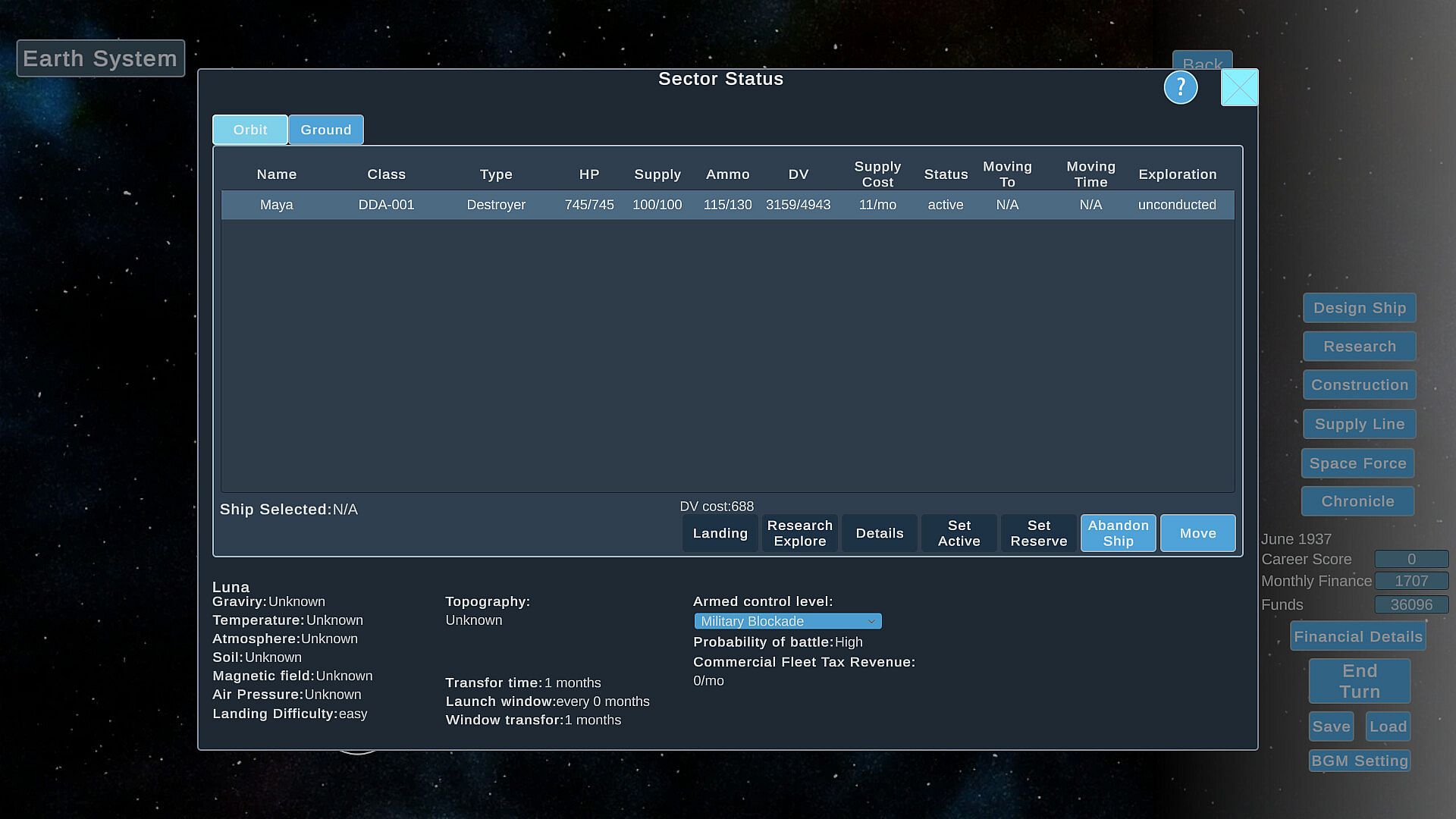Open BGM Setting
Screen dimensions: 1456x819
click(1359, 761)
